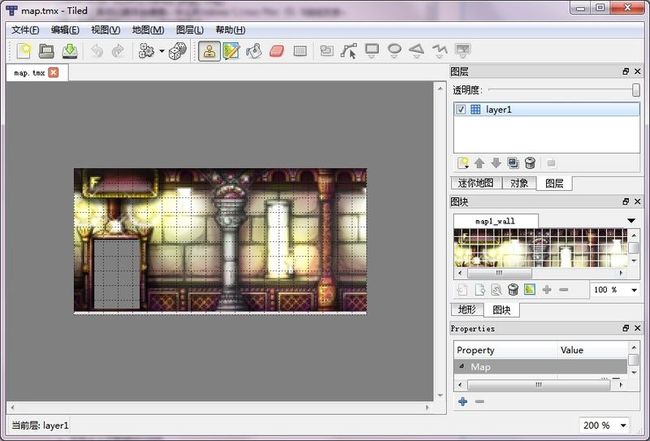650x441 pixels.
Task: Remove tileset with trash icon
Action: tap(513, 290)
